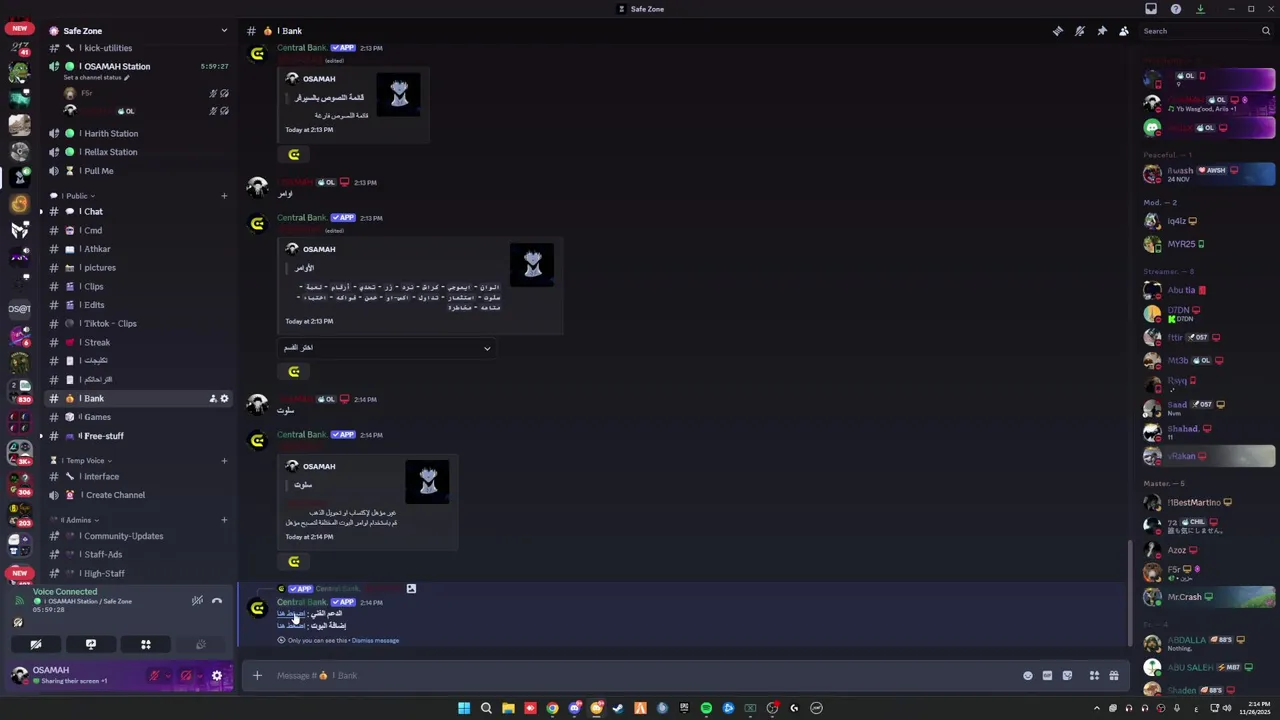Open the Staff-Ads channel
The image size is (1280, 720).
click(139, 555)
